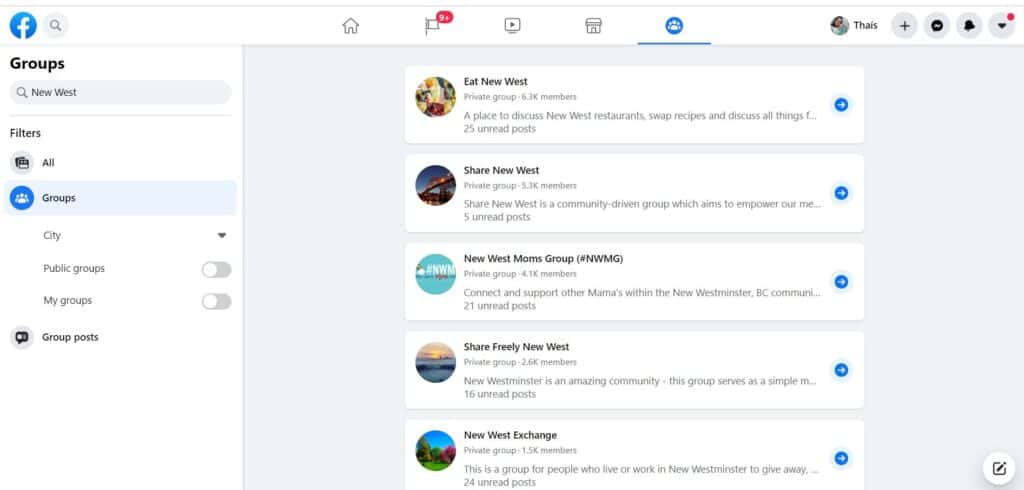
Task: Click the Create plus icon
Action: point(904,25)
